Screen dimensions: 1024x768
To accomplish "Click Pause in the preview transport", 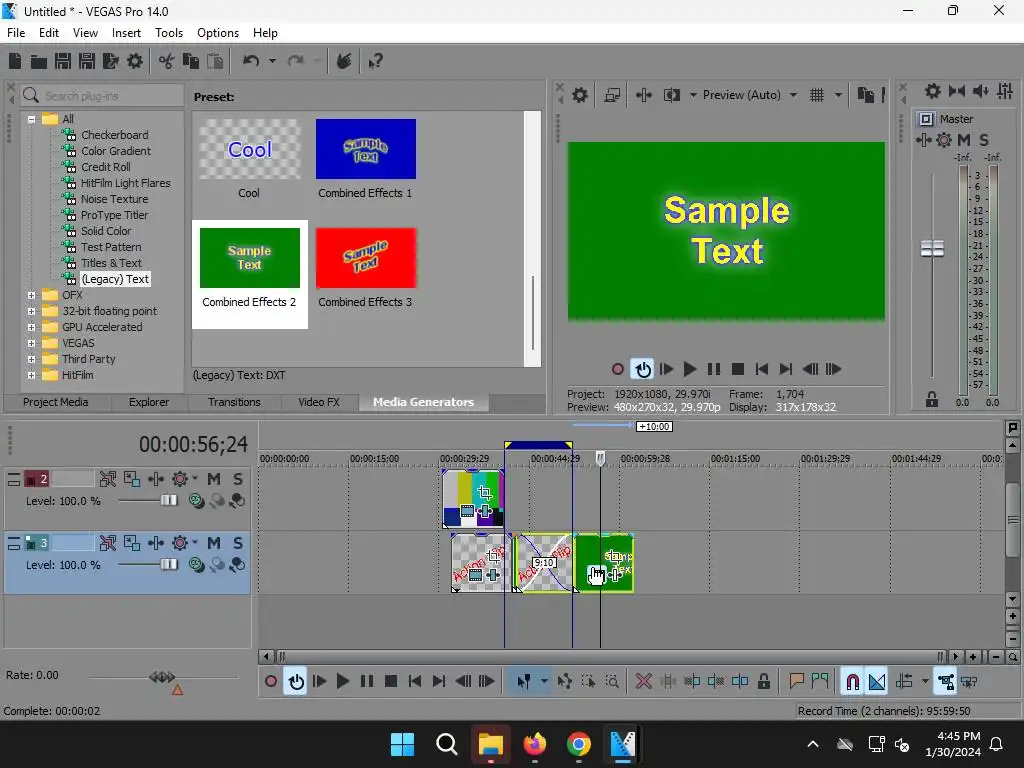I will click(x=714, y=370).
